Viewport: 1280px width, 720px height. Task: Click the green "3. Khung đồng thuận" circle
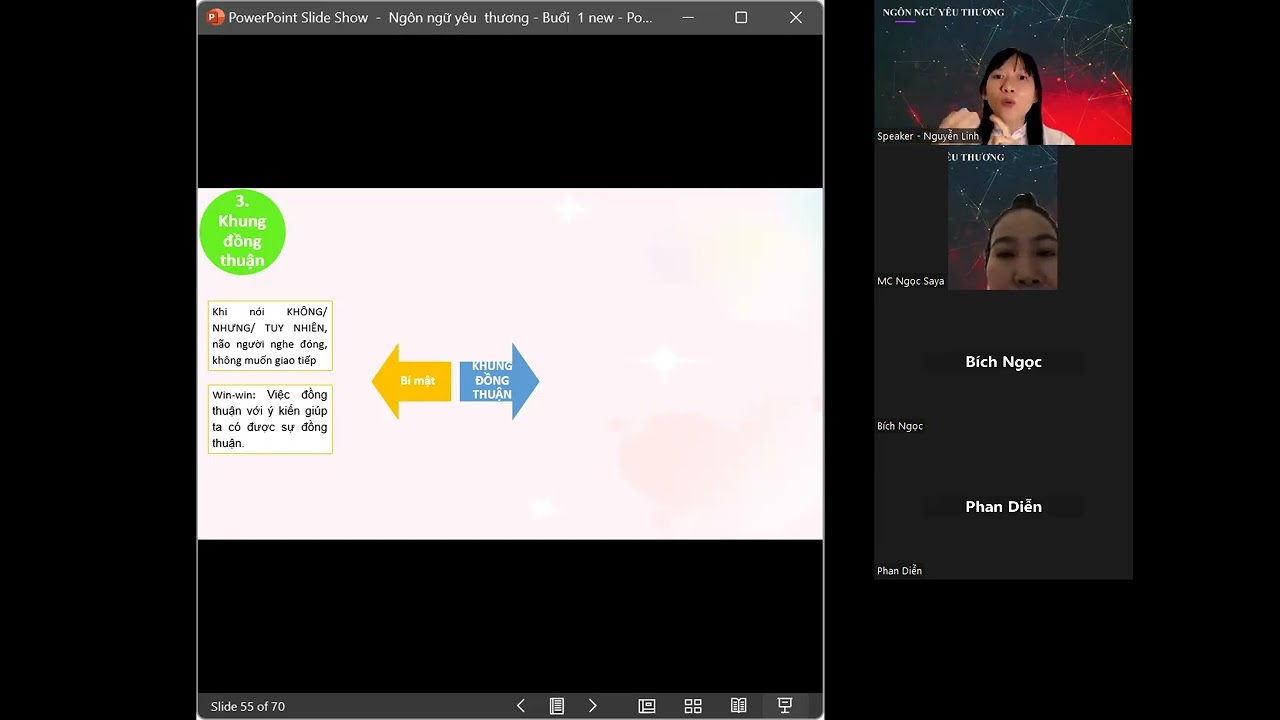[x=242, y=232]
